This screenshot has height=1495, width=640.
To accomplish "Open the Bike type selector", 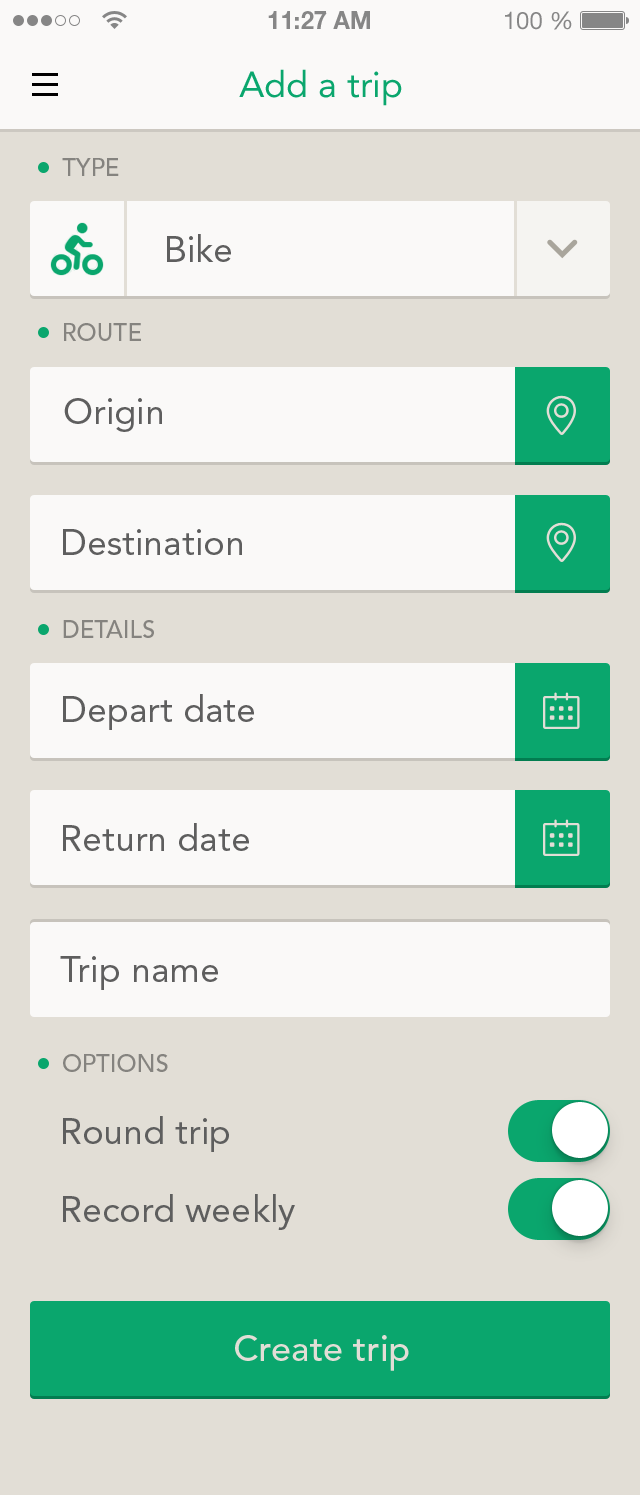I will coord(320,249).
